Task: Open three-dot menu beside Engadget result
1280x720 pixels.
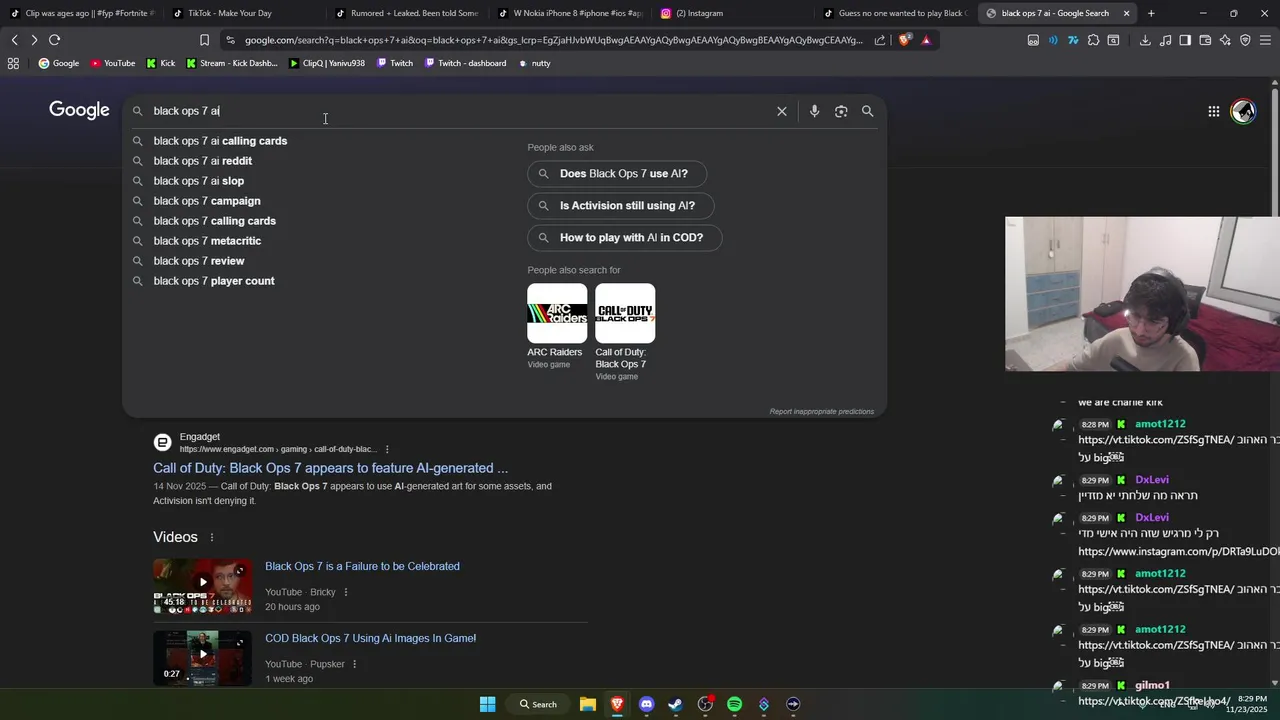Action: [x=387, y=450]
